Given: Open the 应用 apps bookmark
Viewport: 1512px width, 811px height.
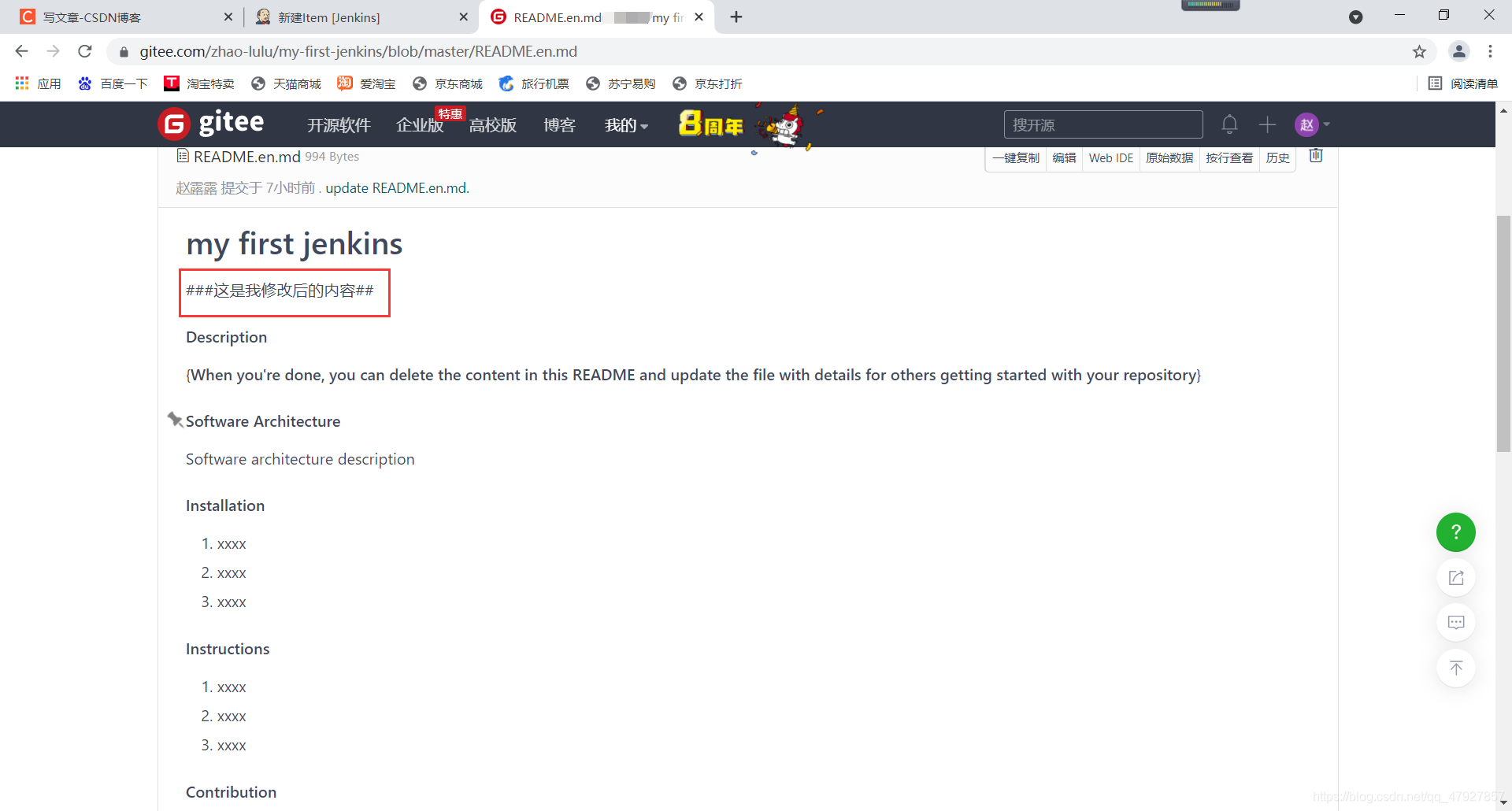Looking at the screenshot, I should pos(38,83).
